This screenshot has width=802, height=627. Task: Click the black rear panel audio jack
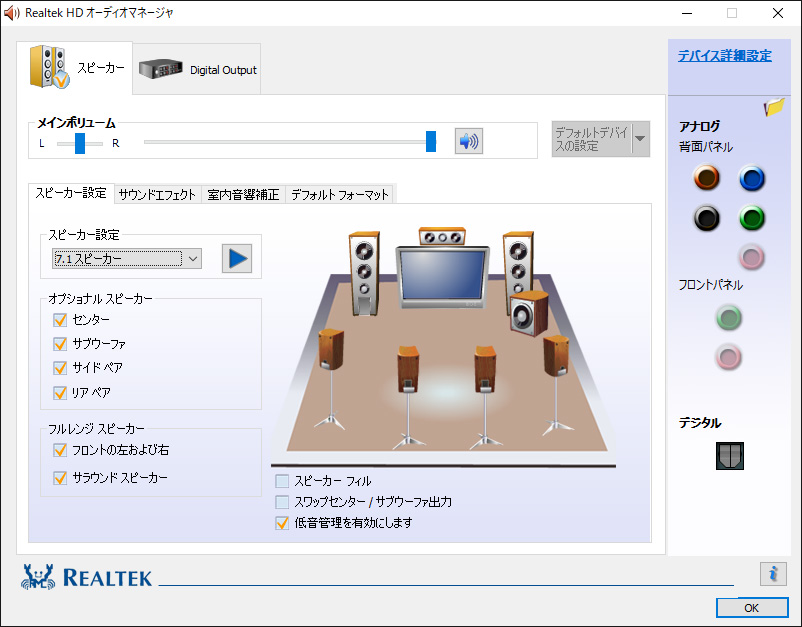(706, 218)
